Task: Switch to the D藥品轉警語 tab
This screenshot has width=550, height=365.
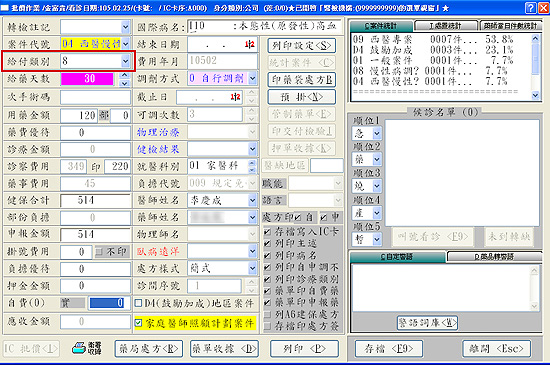Action: (x=494, y=257)
